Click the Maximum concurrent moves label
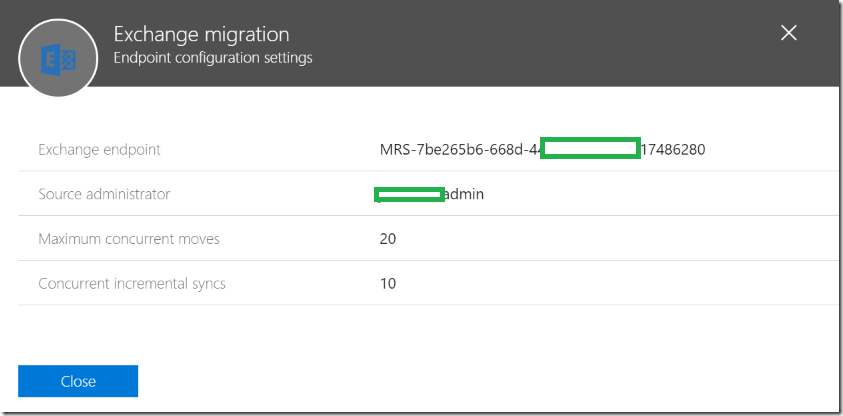This screenshot has height=416, width=843. coord(129,239)
